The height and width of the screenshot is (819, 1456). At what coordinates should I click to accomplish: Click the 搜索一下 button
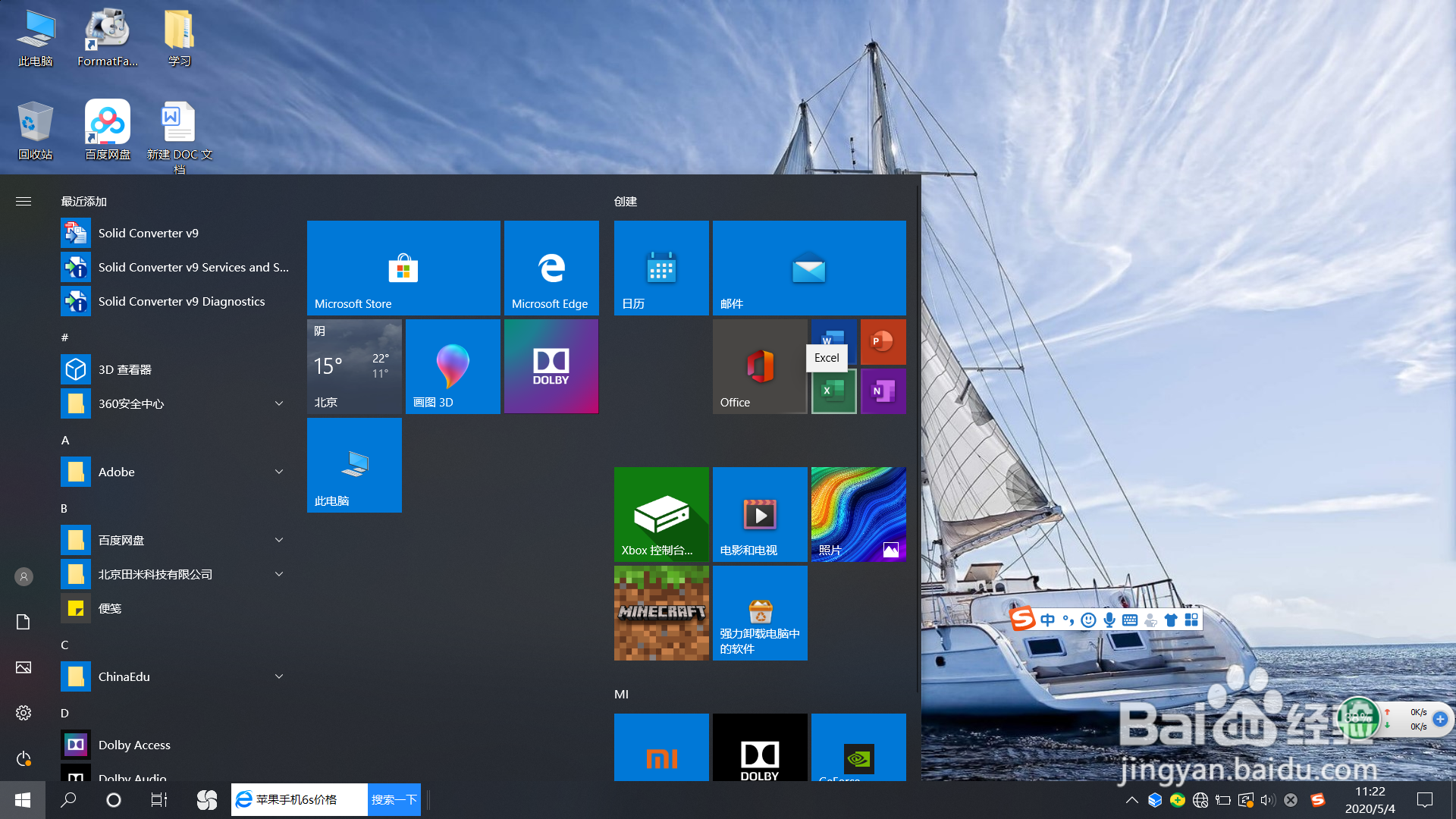coord(394,800)
